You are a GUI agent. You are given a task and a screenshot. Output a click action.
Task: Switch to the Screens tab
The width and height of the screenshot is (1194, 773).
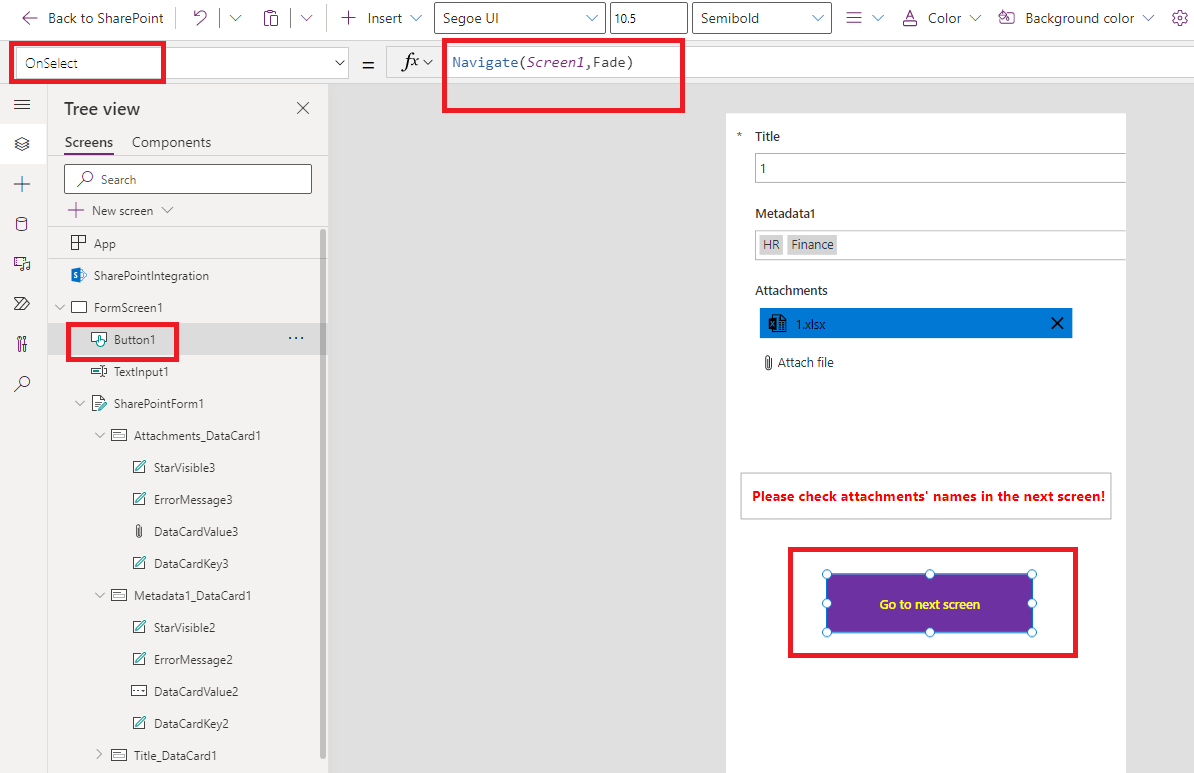pos(88,141)
